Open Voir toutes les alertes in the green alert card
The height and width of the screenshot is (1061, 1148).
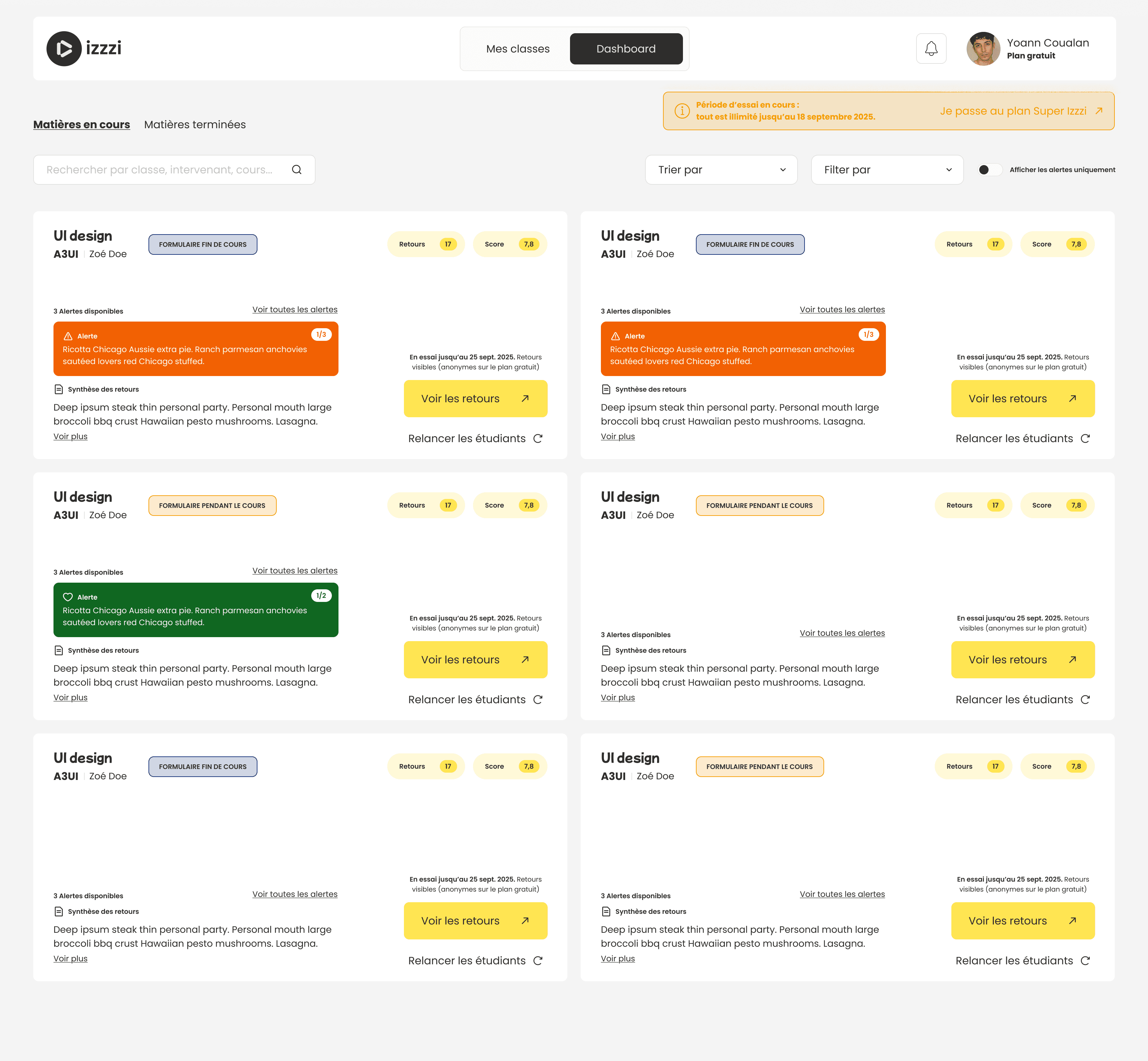[294, 571]
